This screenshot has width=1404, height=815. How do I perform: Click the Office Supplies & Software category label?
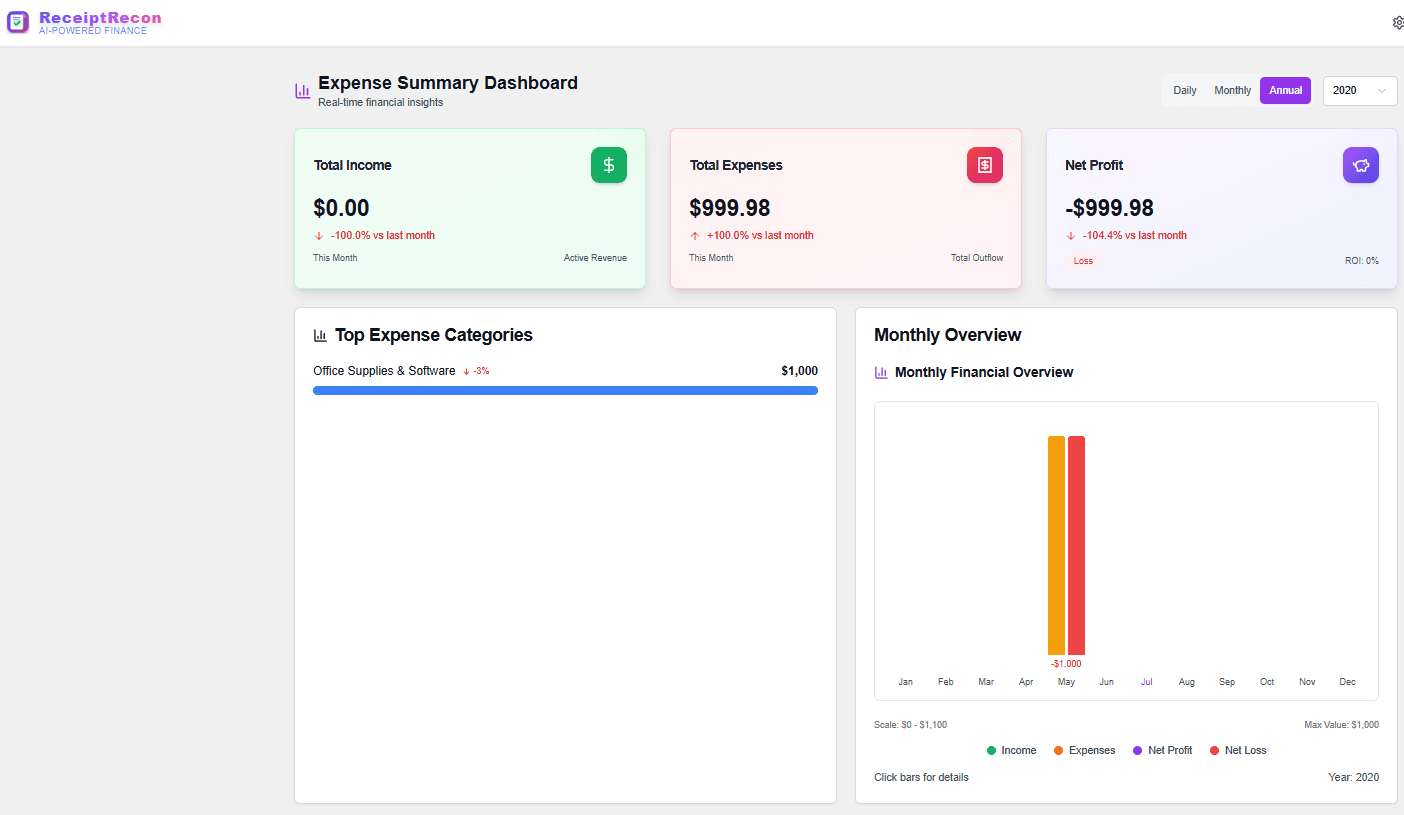[x=384, y=370]
